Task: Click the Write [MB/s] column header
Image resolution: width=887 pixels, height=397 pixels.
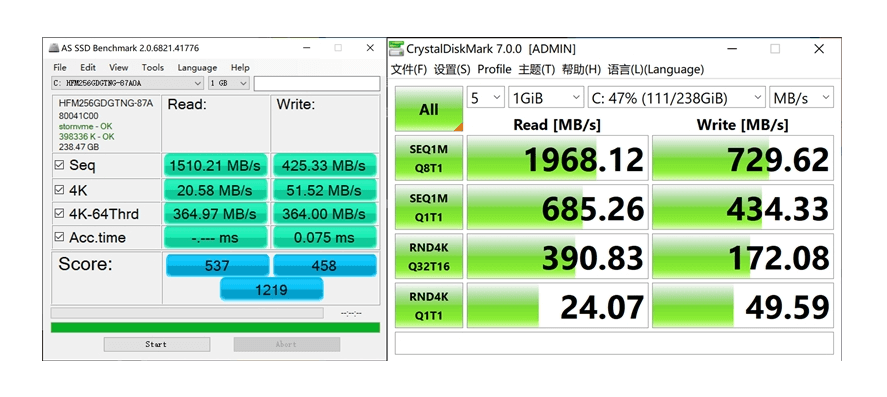Action: (x=742, y=124)
